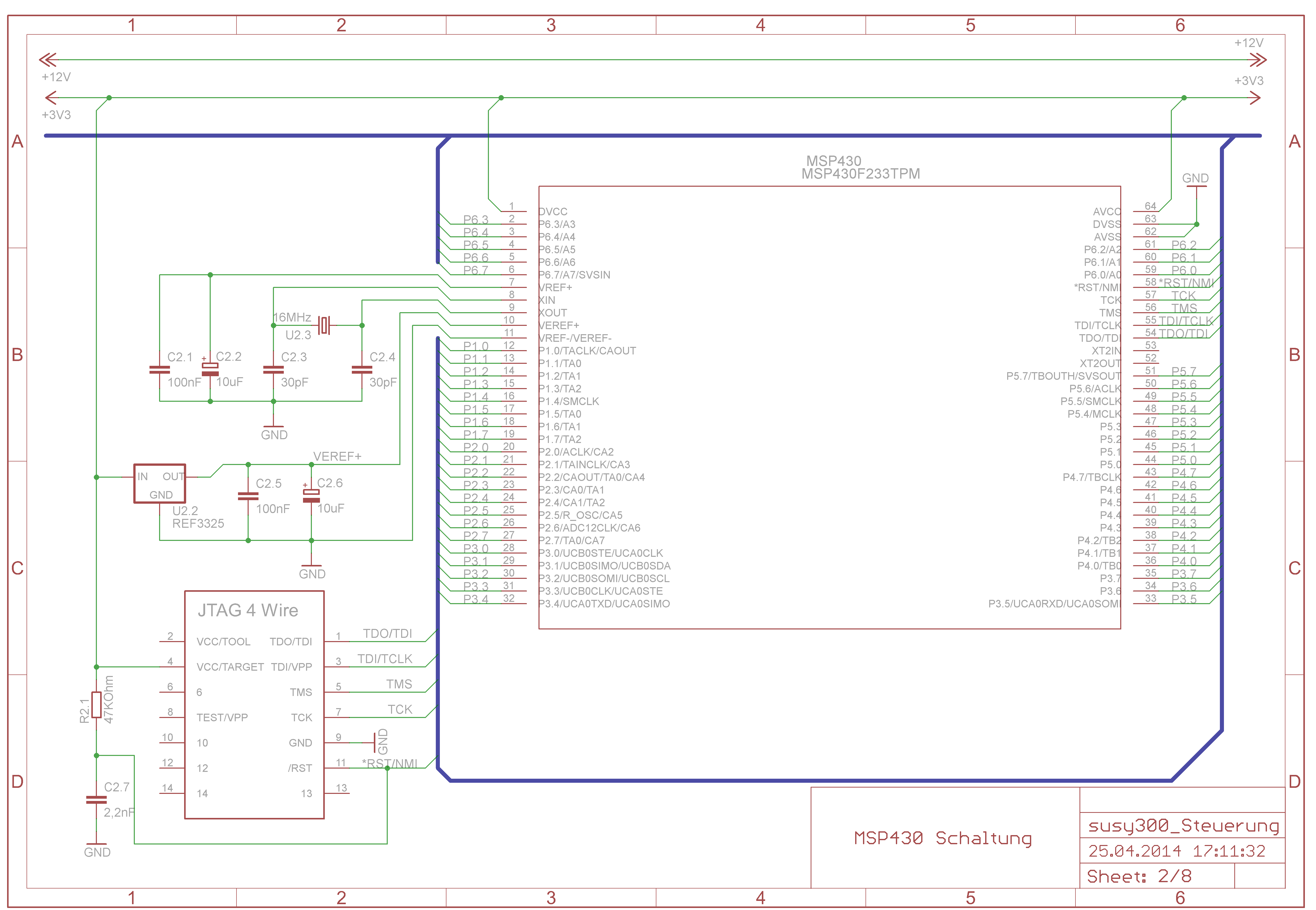The width and height of the screenshot is (1316, 910).
Task: Select the polarized capacitor symbol C2.2
Action: pos(210,369)
